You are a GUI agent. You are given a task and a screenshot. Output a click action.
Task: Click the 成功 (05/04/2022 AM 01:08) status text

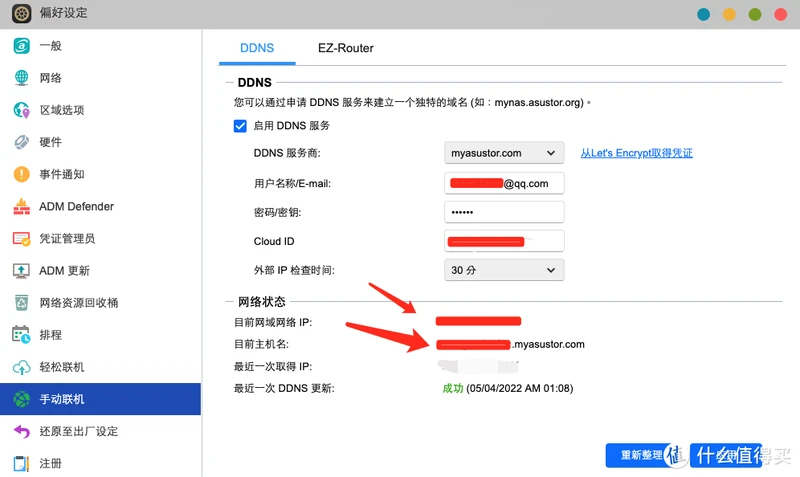508,389
